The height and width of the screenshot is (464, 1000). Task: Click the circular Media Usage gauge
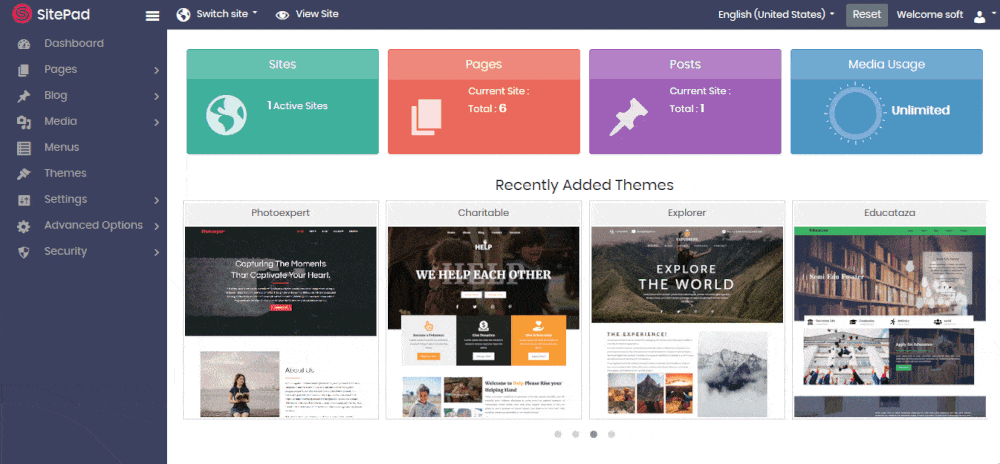(x=853, y=112)
